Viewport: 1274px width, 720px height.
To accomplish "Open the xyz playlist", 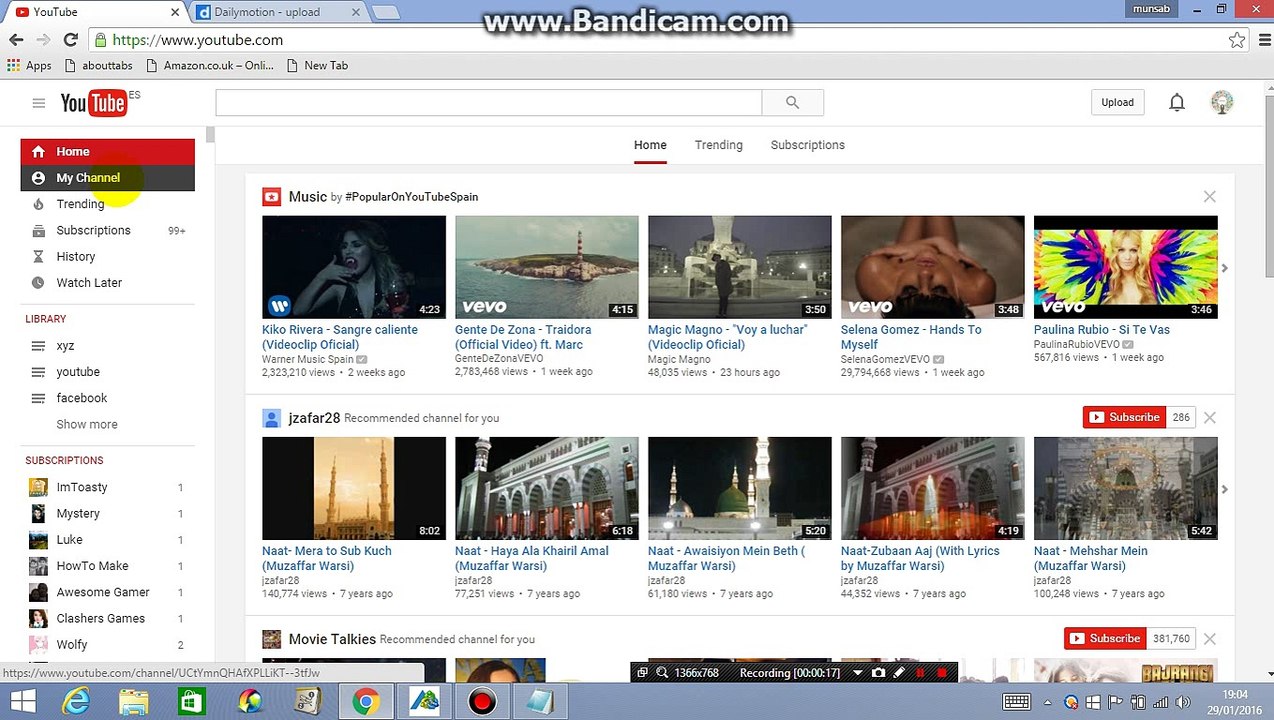I will [x=65, y=346].
